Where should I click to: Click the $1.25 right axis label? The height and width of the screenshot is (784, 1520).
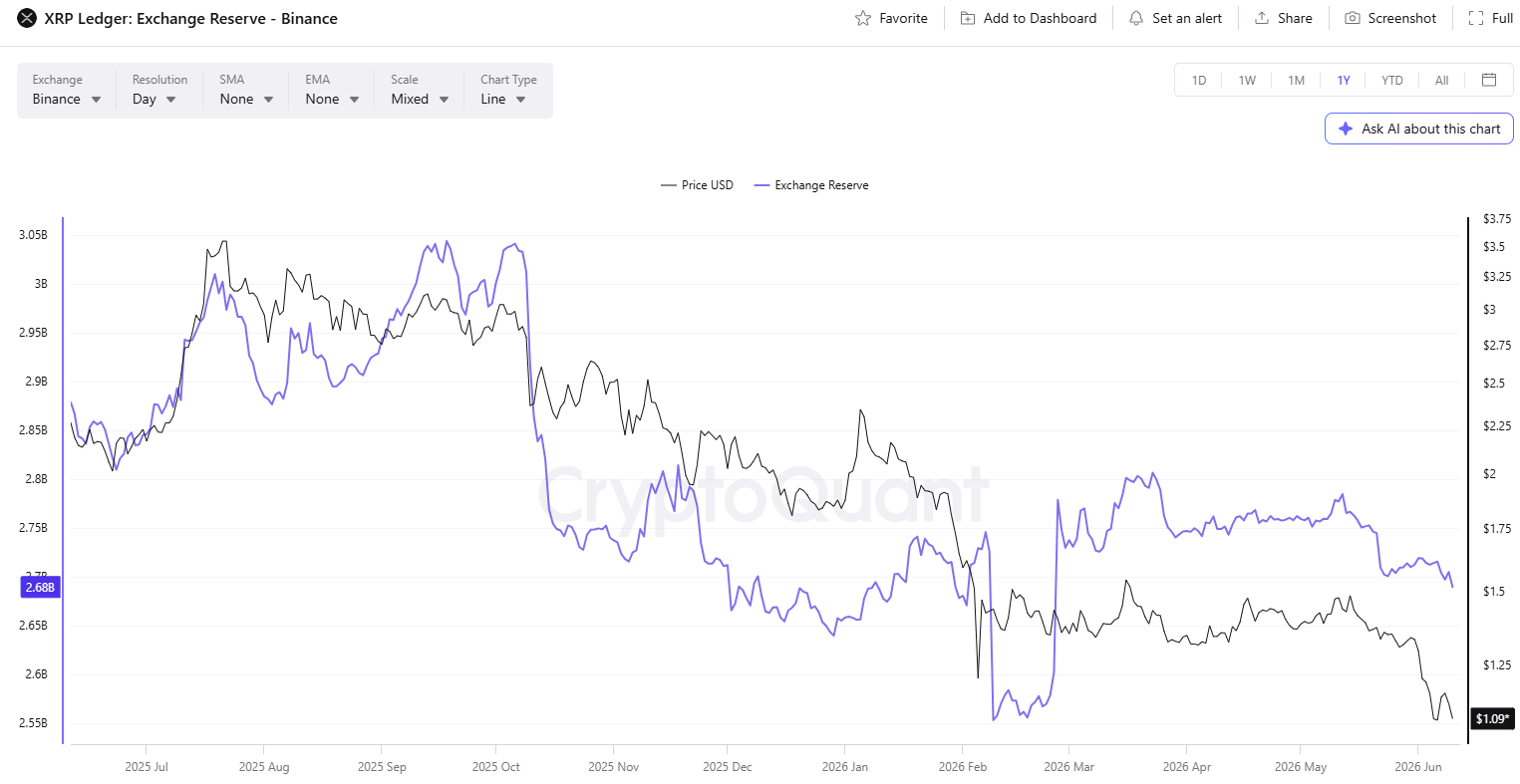[1497, 665]
